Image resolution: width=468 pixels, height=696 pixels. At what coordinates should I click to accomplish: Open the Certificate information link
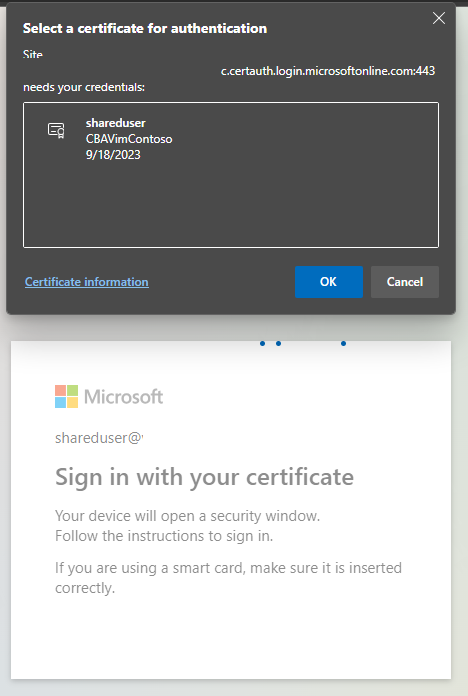(x=87, y=282)
